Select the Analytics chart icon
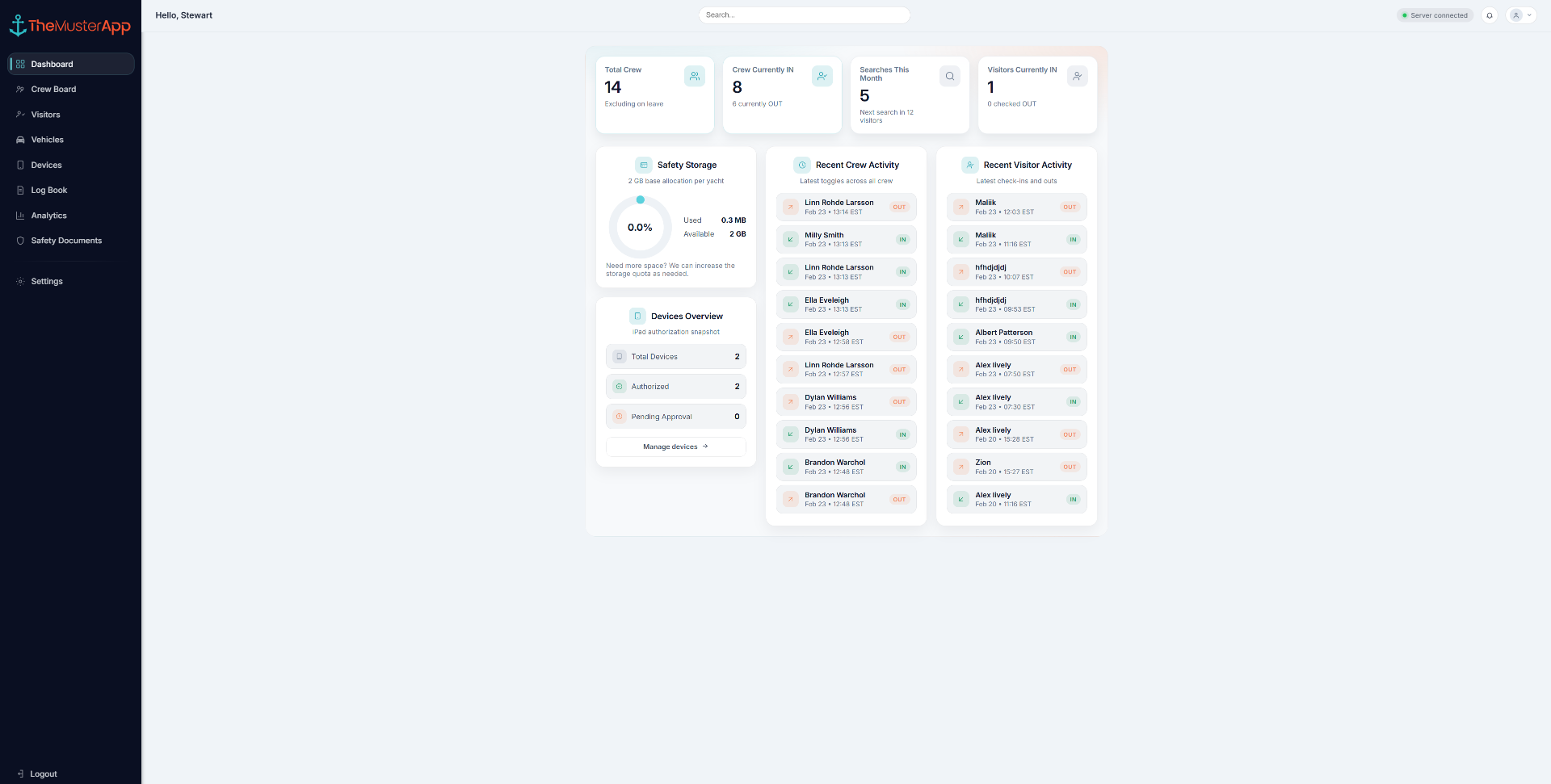Image resolution: width=1551 pixels, height=784 pixels. coord(19,216)
